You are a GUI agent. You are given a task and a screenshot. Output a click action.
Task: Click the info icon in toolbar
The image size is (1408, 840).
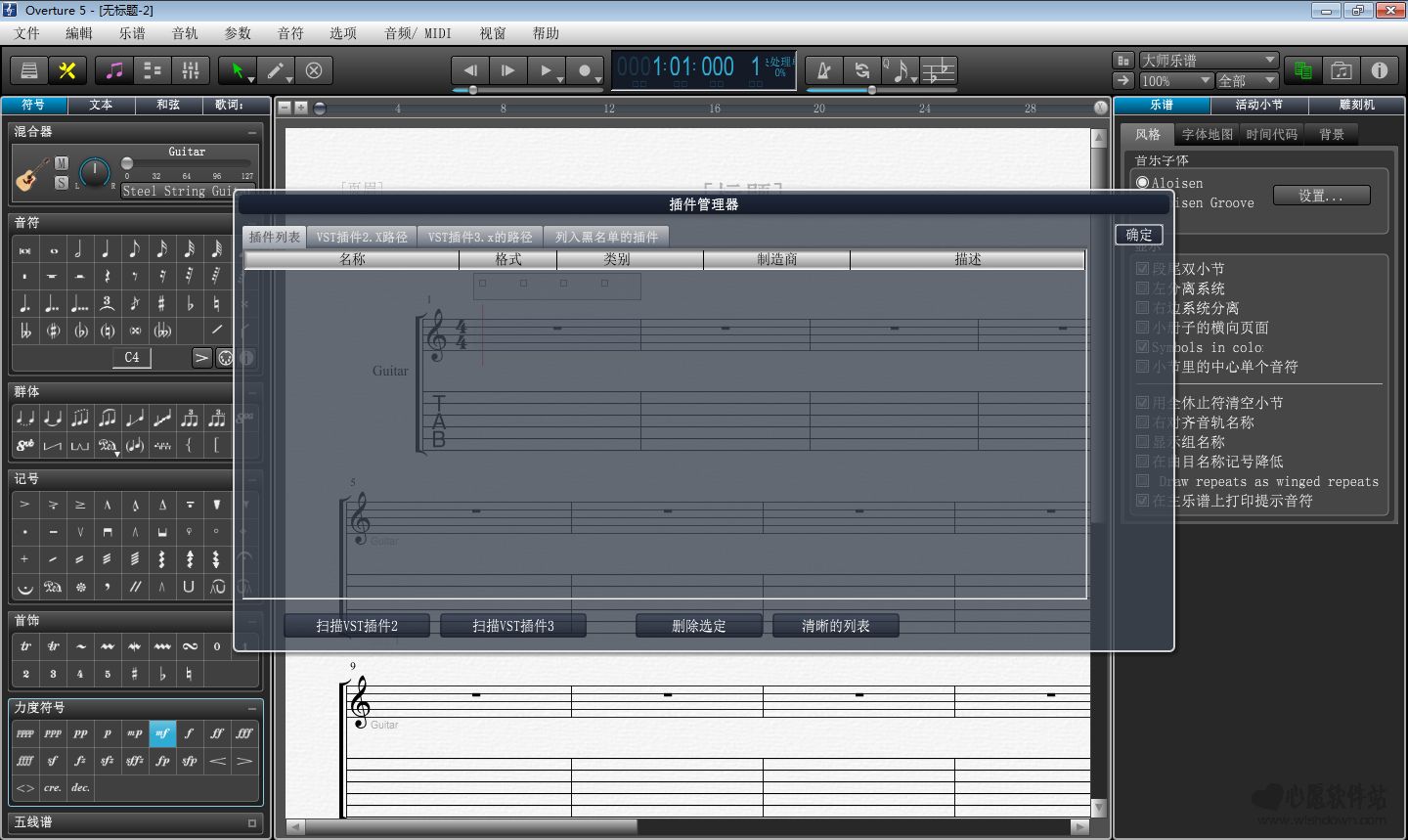tap(1379, 70)
